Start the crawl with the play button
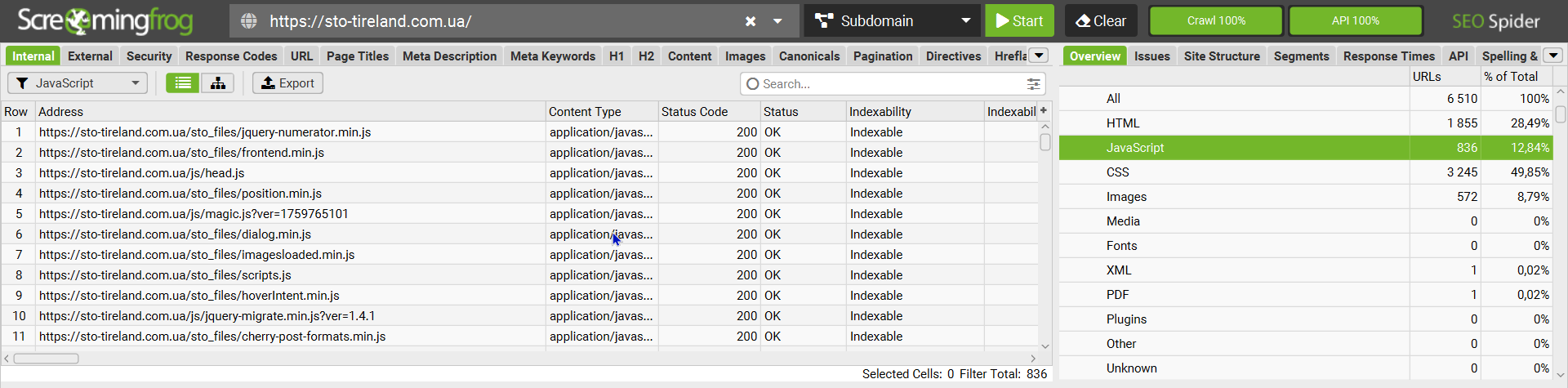Screen dimensions: 1568x388 [1018, 21]
